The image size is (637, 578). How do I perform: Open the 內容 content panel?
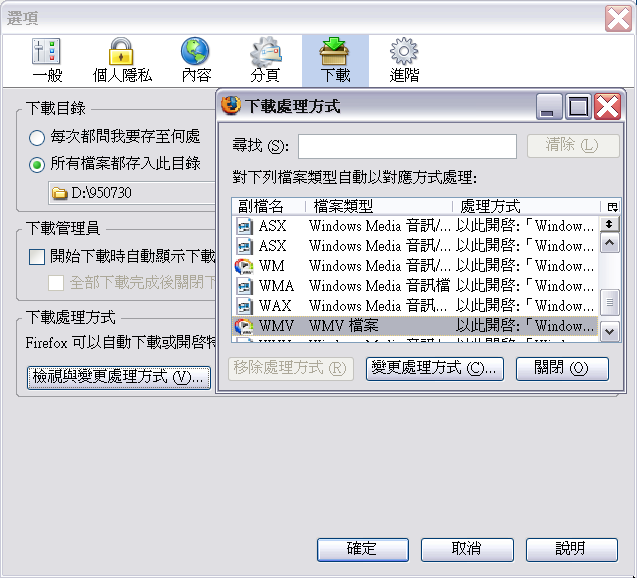(196, 61)
